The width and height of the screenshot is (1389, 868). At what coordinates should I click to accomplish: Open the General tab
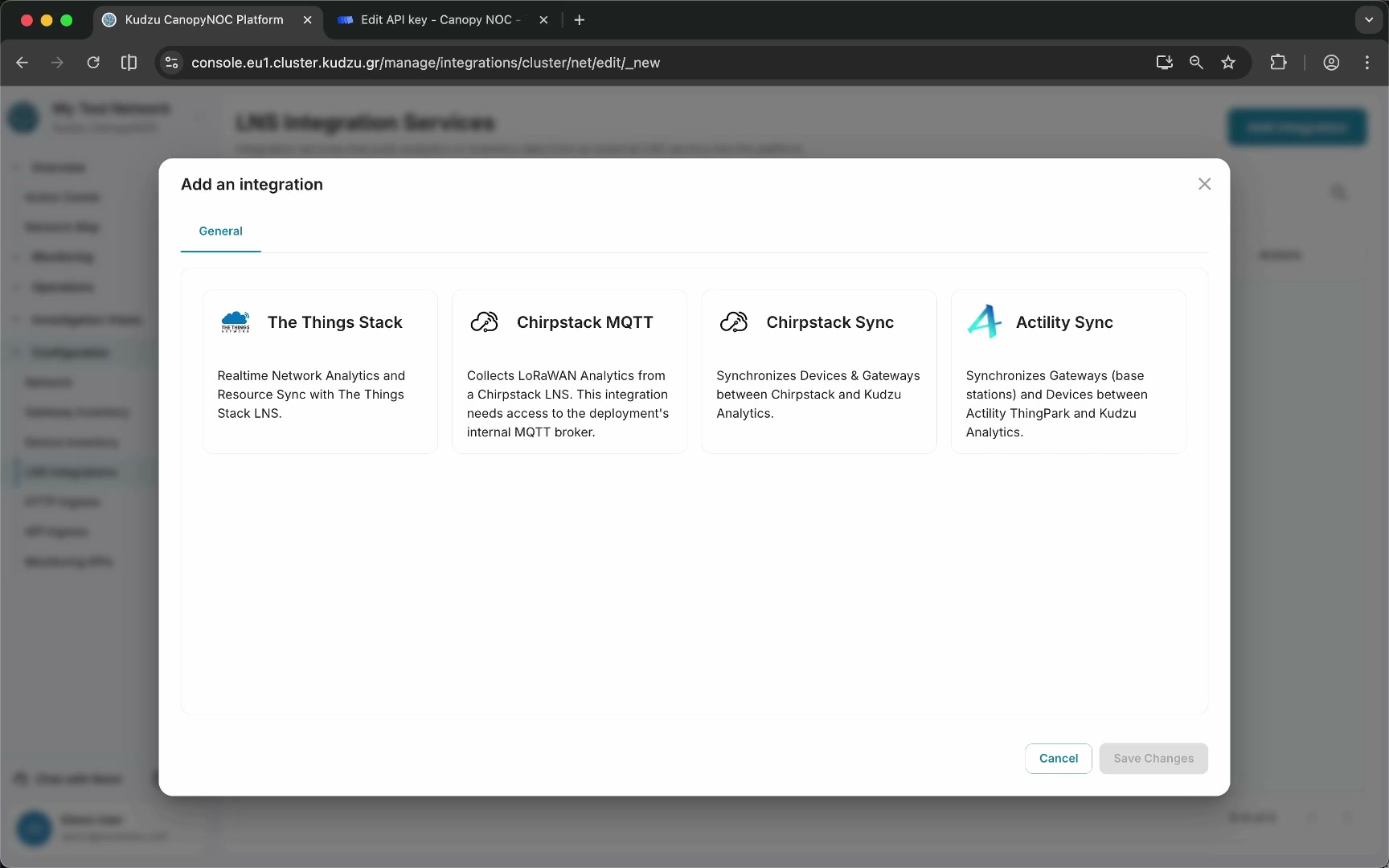(x=220, y=231)
